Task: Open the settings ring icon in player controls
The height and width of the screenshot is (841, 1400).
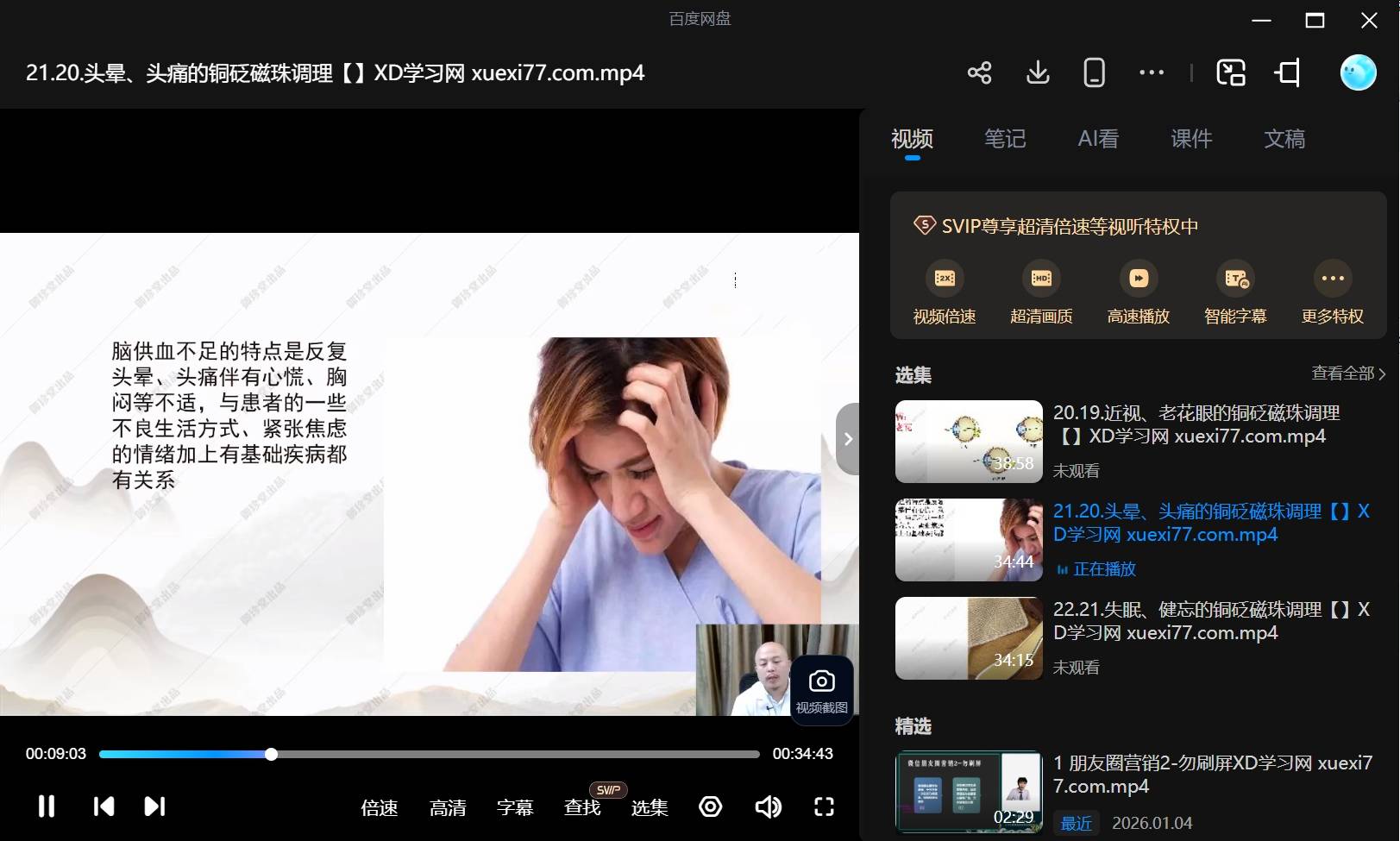Action: pyautogui.click(x=710, y=806)
